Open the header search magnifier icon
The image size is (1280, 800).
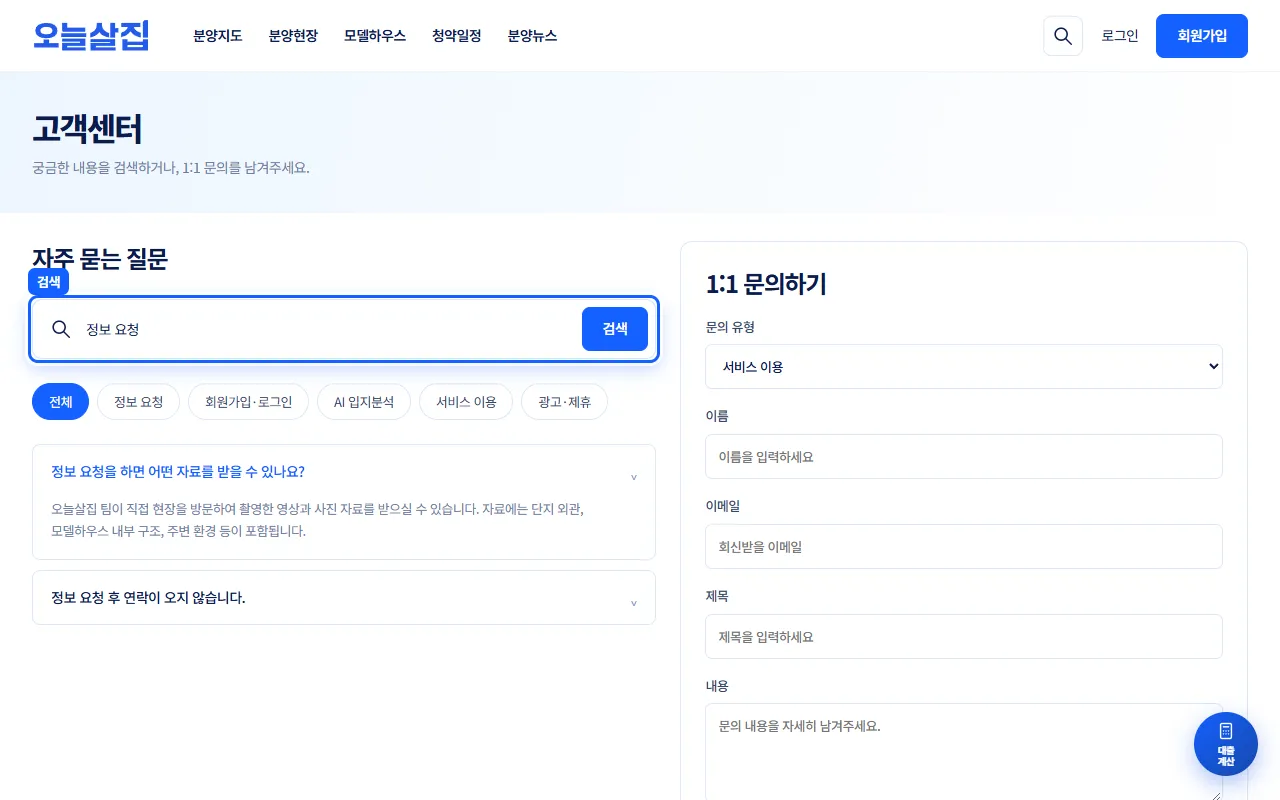1063,36
